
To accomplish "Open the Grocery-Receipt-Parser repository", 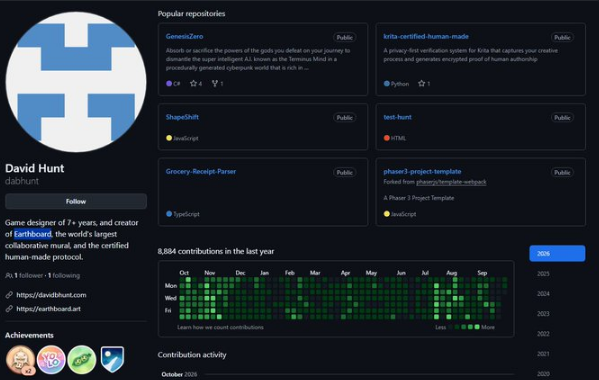I will click(201, 171).
